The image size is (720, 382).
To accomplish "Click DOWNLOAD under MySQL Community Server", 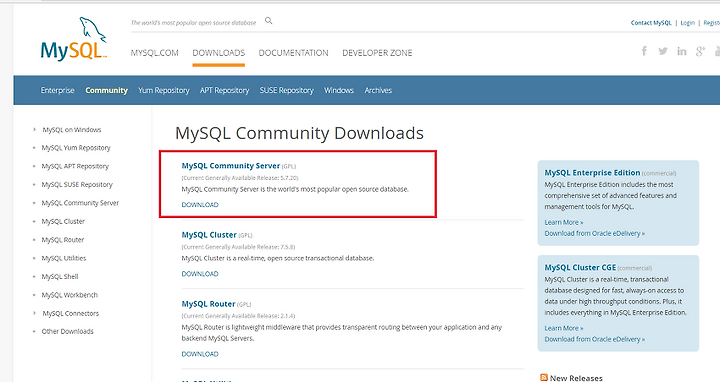I will tap(200, 205).
